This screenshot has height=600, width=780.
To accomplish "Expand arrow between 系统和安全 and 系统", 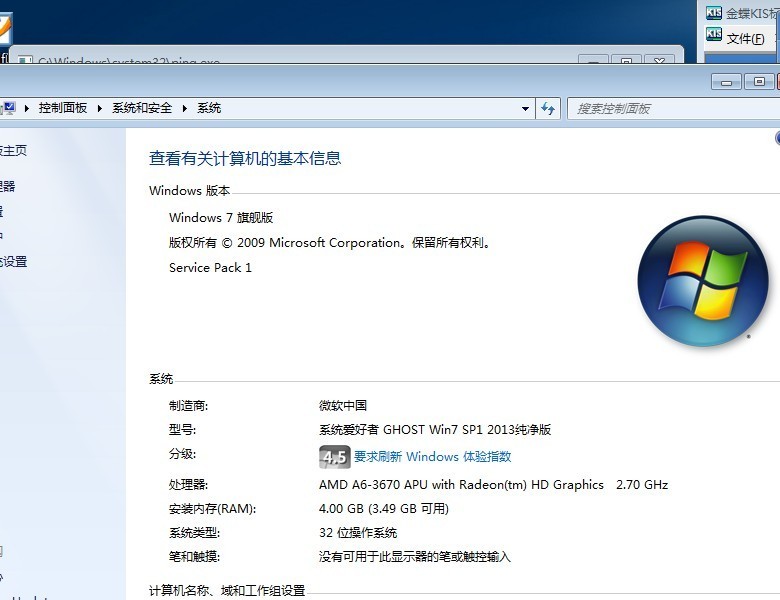I will click(x=185, y=108).
